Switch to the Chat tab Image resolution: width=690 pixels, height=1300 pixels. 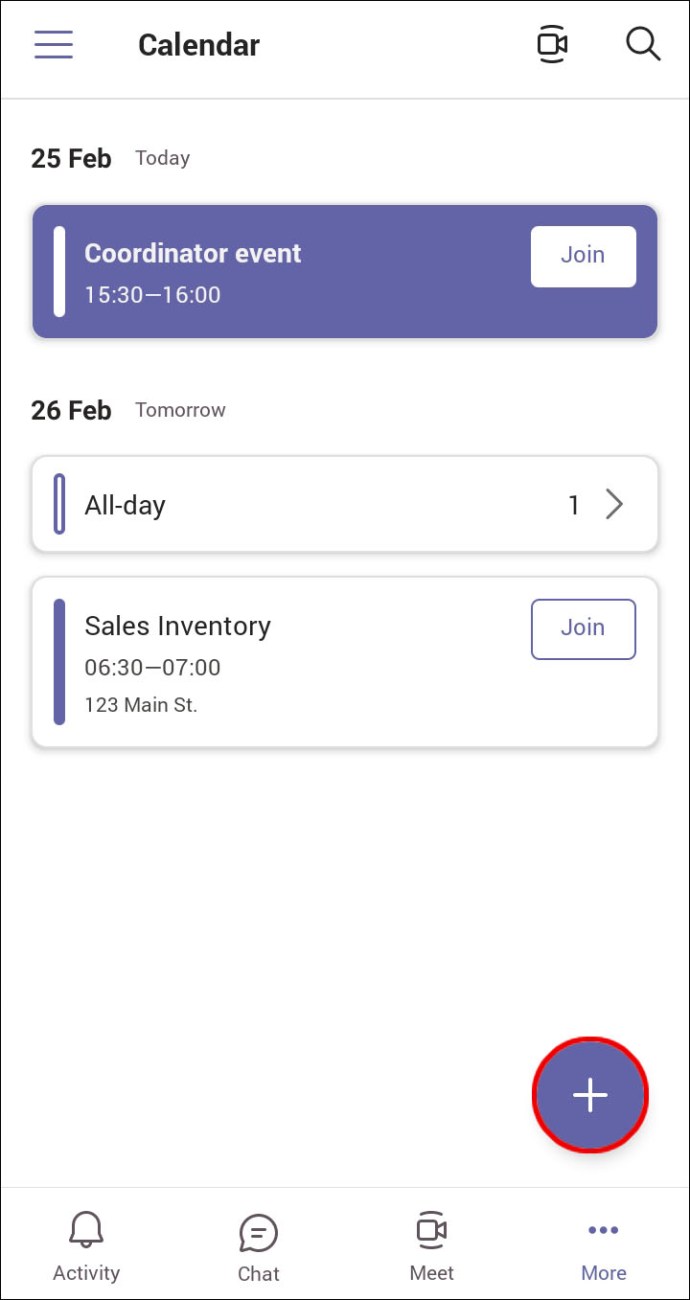click(x=258, y=1246)
